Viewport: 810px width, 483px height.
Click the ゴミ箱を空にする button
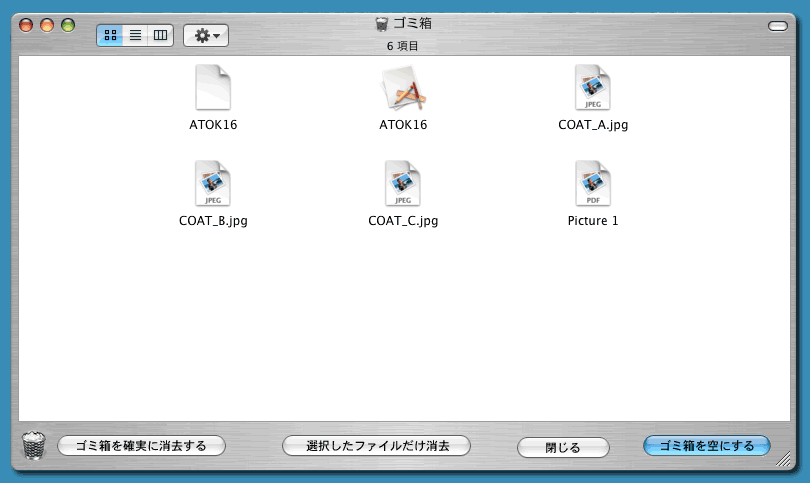tap(707, 446)
